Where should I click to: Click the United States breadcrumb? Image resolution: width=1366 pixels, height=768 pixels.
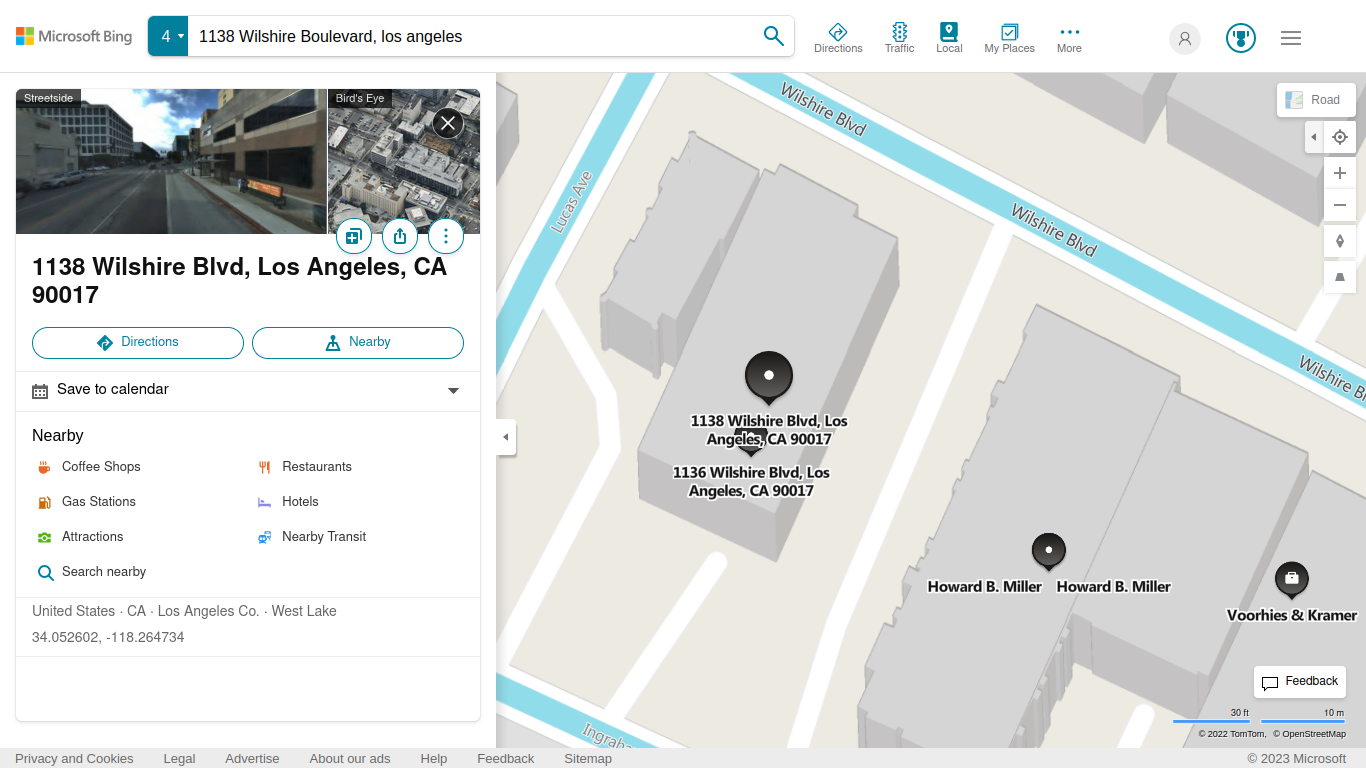coord(73,611)
